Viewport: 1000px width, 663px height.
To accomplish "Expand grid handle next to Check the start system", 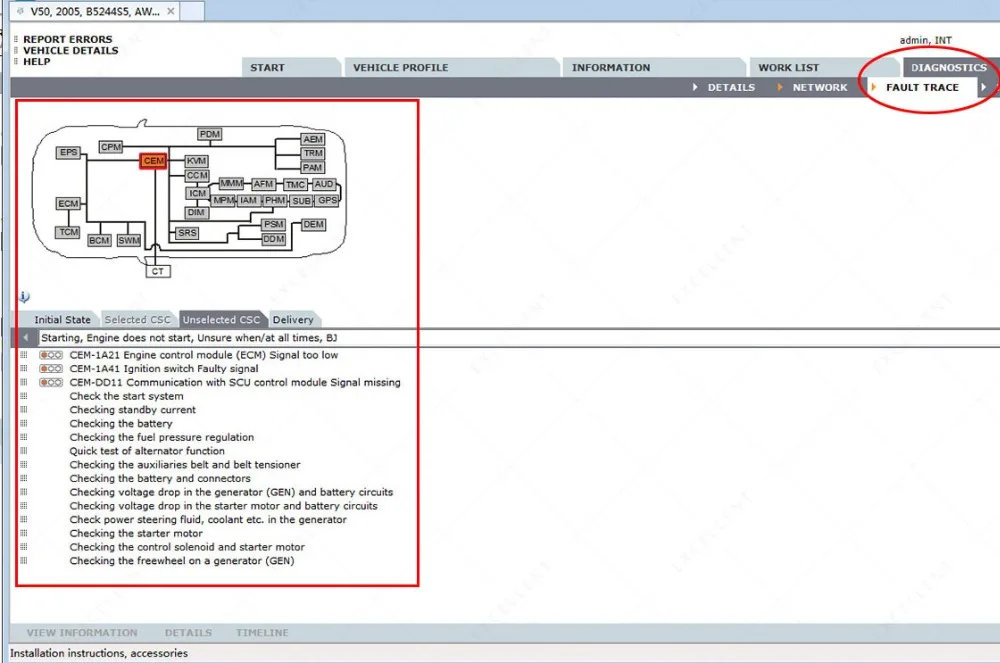I will (x=24, y=396).
